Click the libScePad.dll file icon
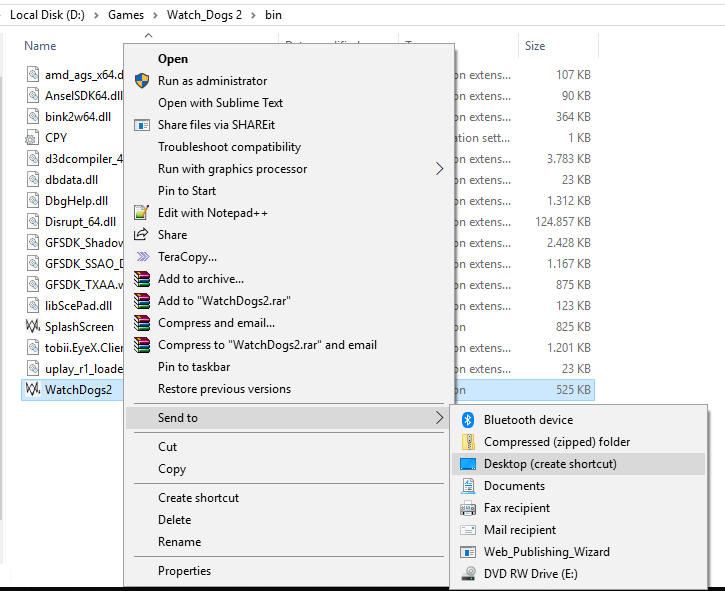The image size is (725, 591). (33, 306)
